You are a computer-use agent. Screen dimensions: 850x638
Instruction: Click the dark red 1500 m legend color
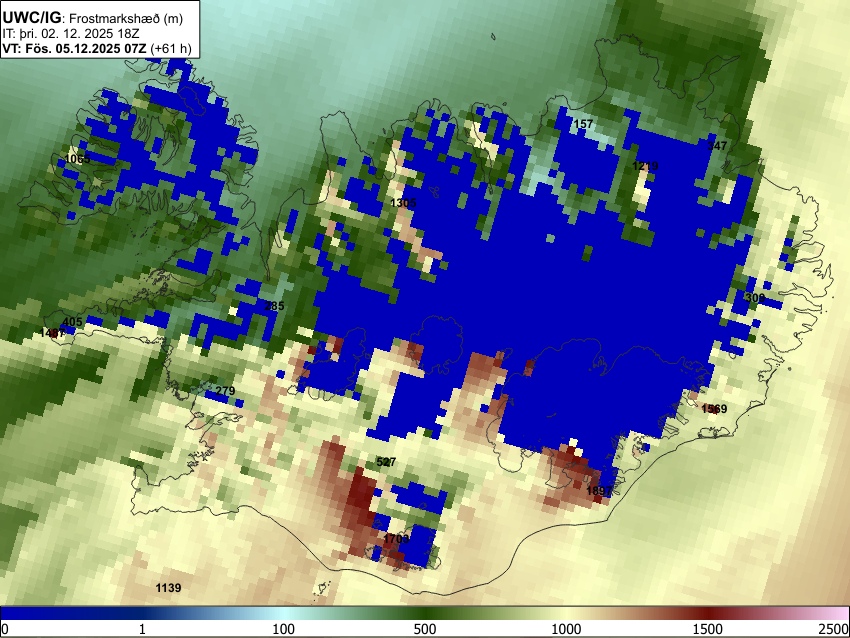[708, 614]
